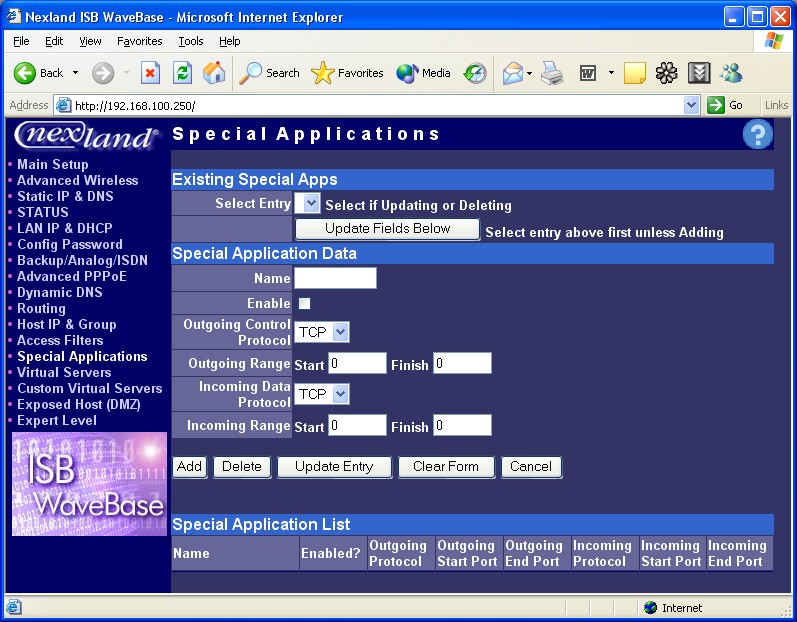This screenshot has height=622, width=797.
Task: Open Advanced PPPoE page
Action: 72,276
